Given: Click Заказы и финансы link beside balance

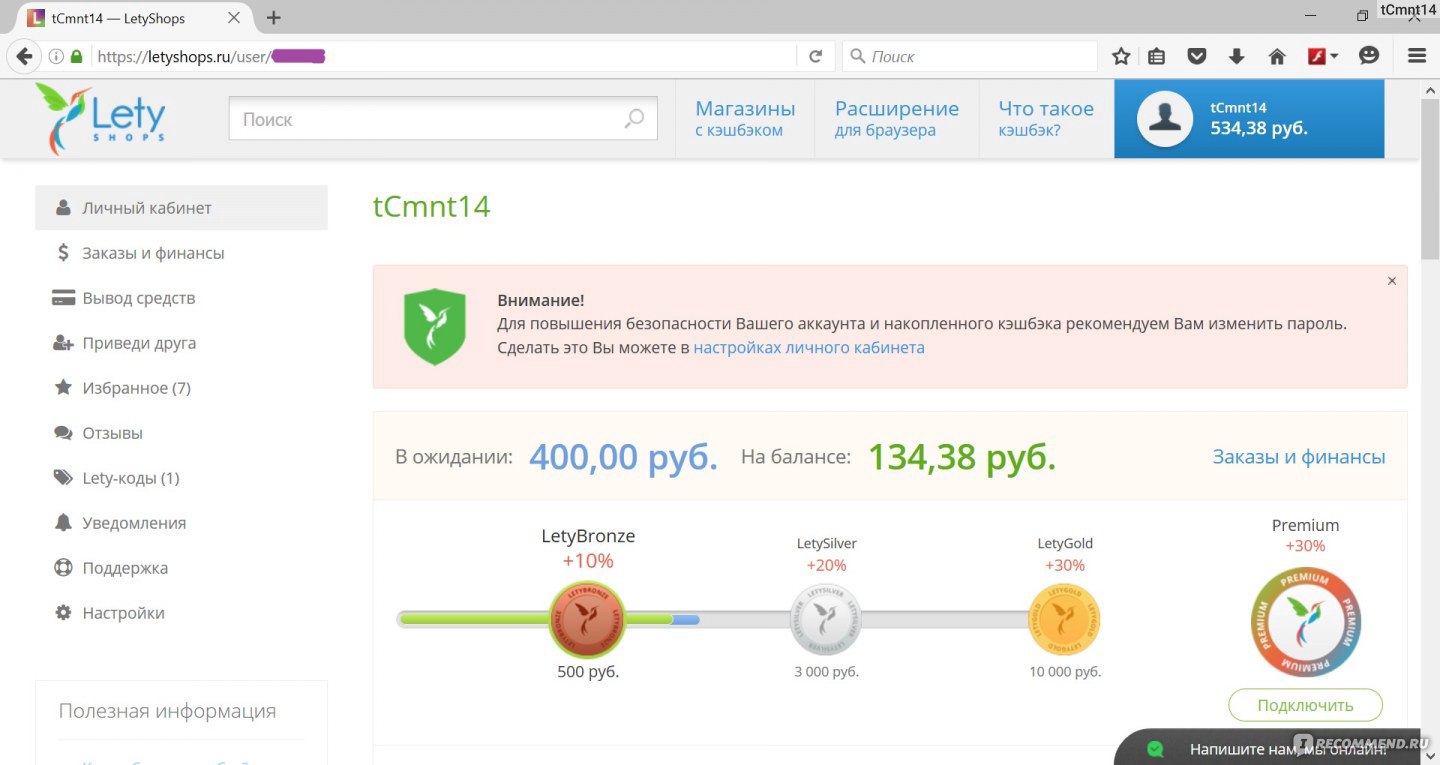Looking at the screenshot, I should click(x=1299, y=457).
